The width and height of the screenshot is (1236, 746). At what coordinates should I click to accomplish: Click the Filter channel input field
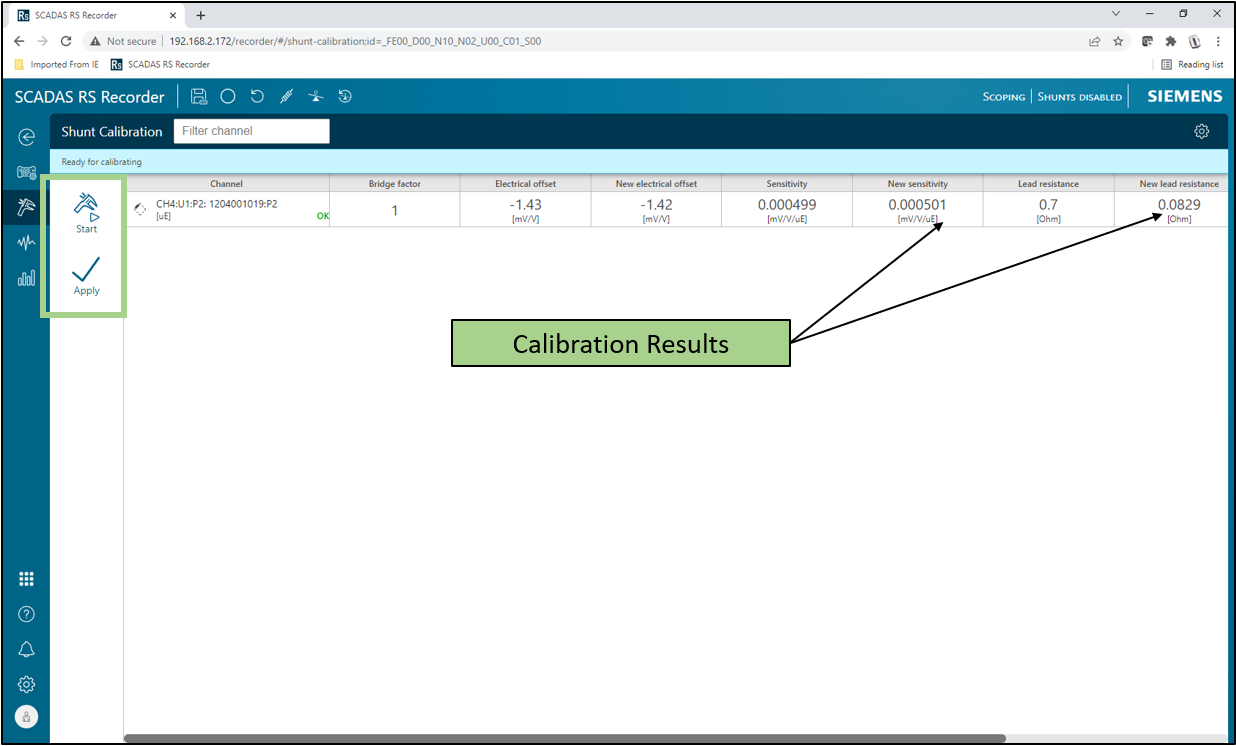pyautogui.click(x=251, y=131)
